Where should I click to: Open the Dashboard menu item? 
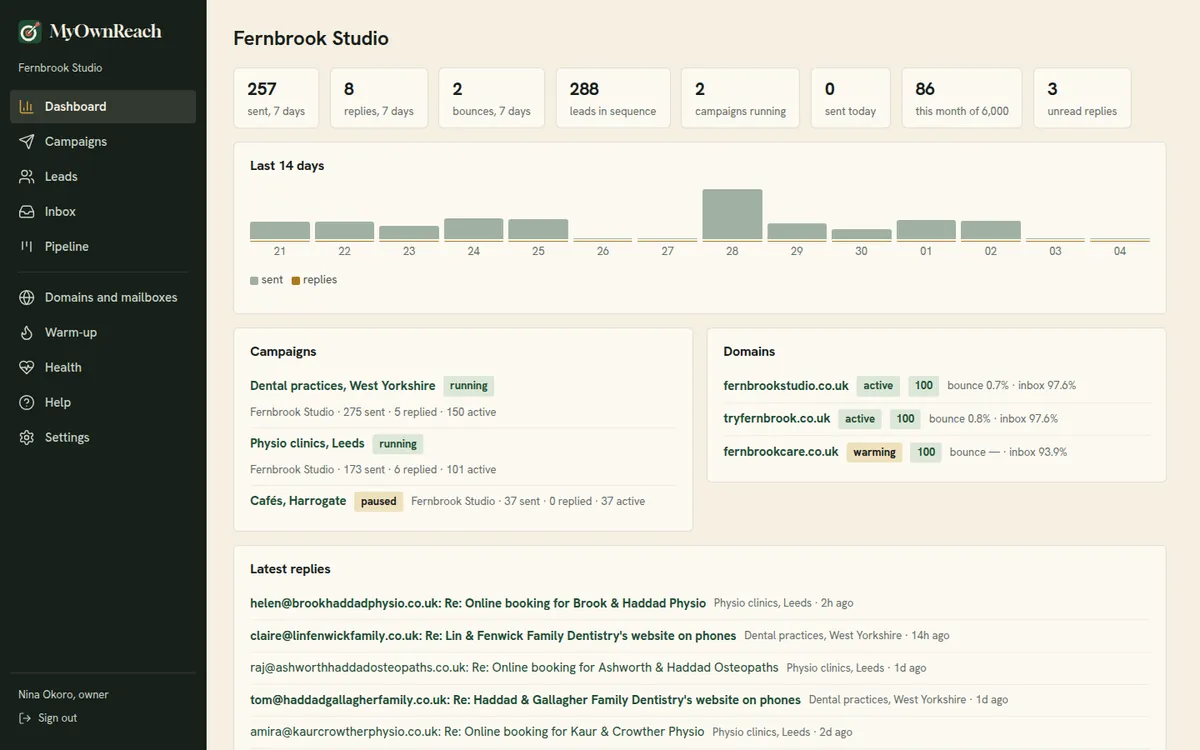(x=103, y=106)
